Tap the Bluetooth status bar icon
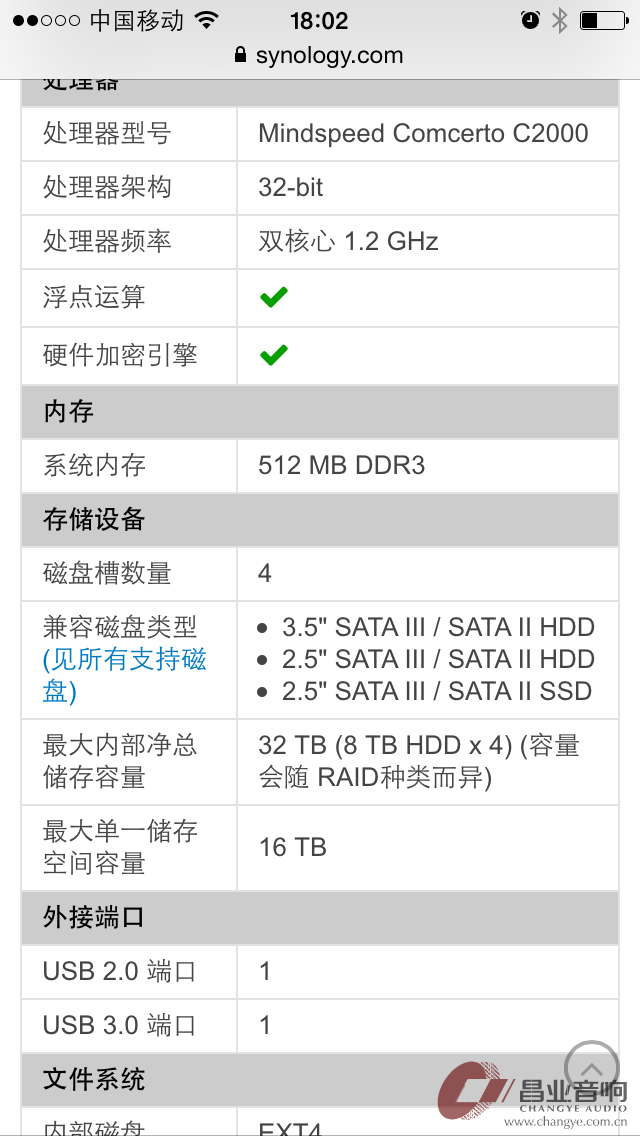Image resolution: width=640 pixels, height=1136 pixels. tap(559, 20)
